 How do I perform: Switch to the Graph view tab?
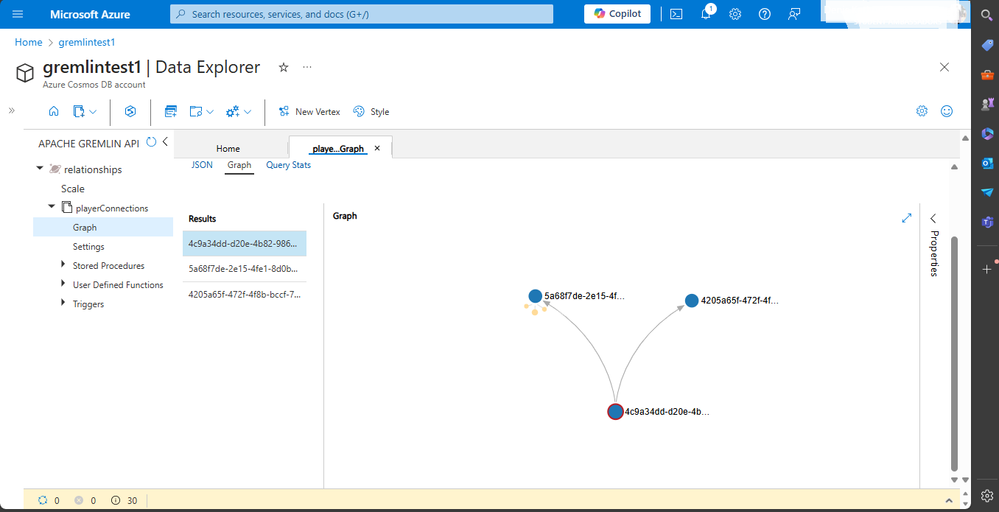tap(240, 165)
